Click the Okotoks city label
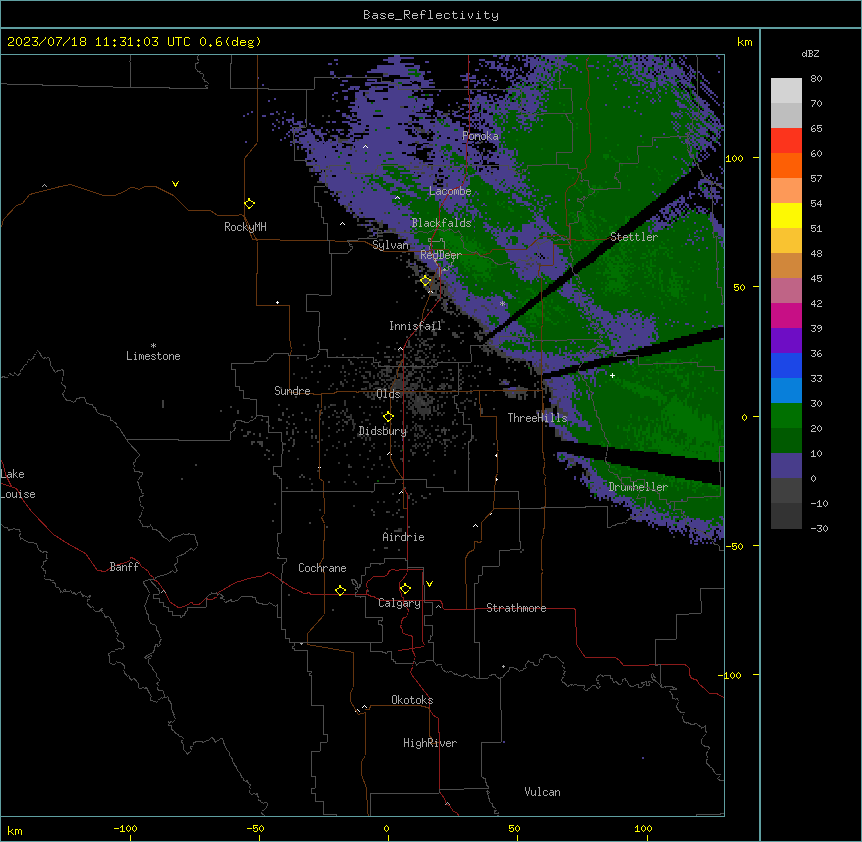 point(412,700)
